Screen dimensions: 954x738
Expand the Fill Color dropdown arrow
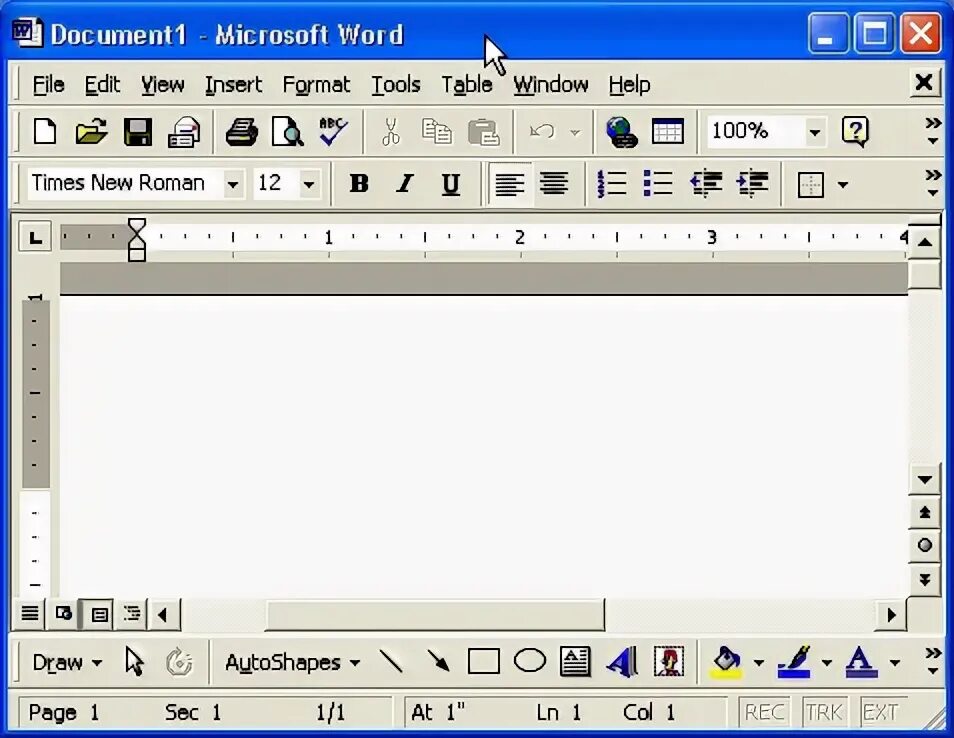pyautogui.click(x=759, y=663)
